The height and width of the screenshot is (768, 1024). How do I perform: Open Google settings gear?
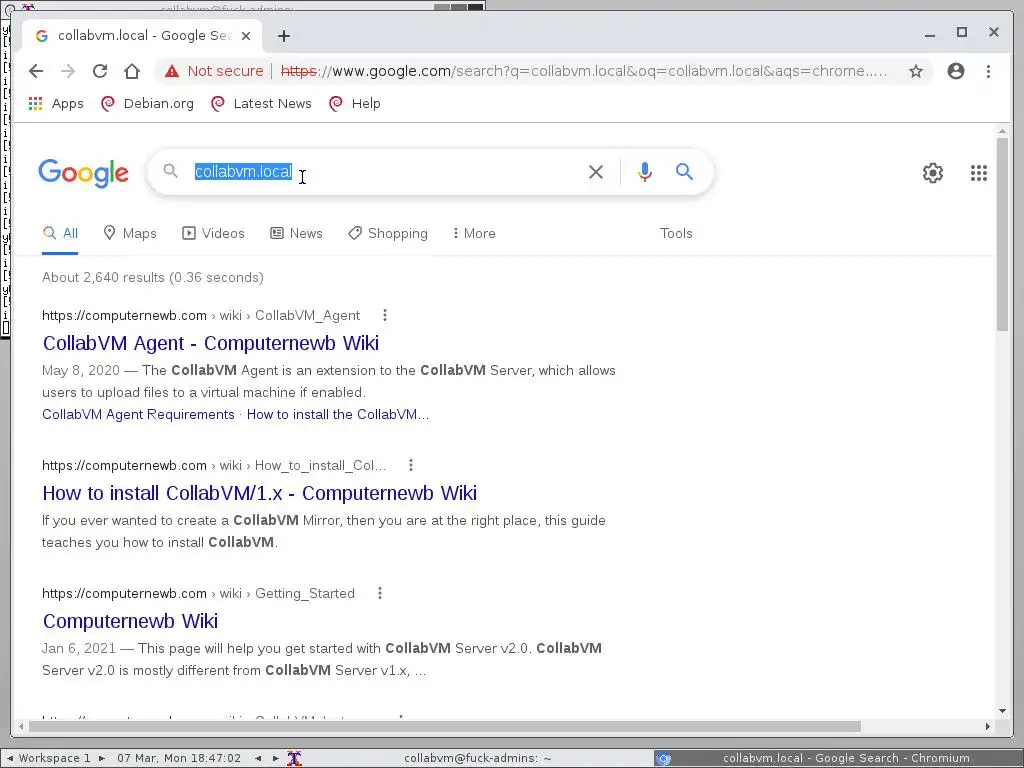click(x=933, y=173)
